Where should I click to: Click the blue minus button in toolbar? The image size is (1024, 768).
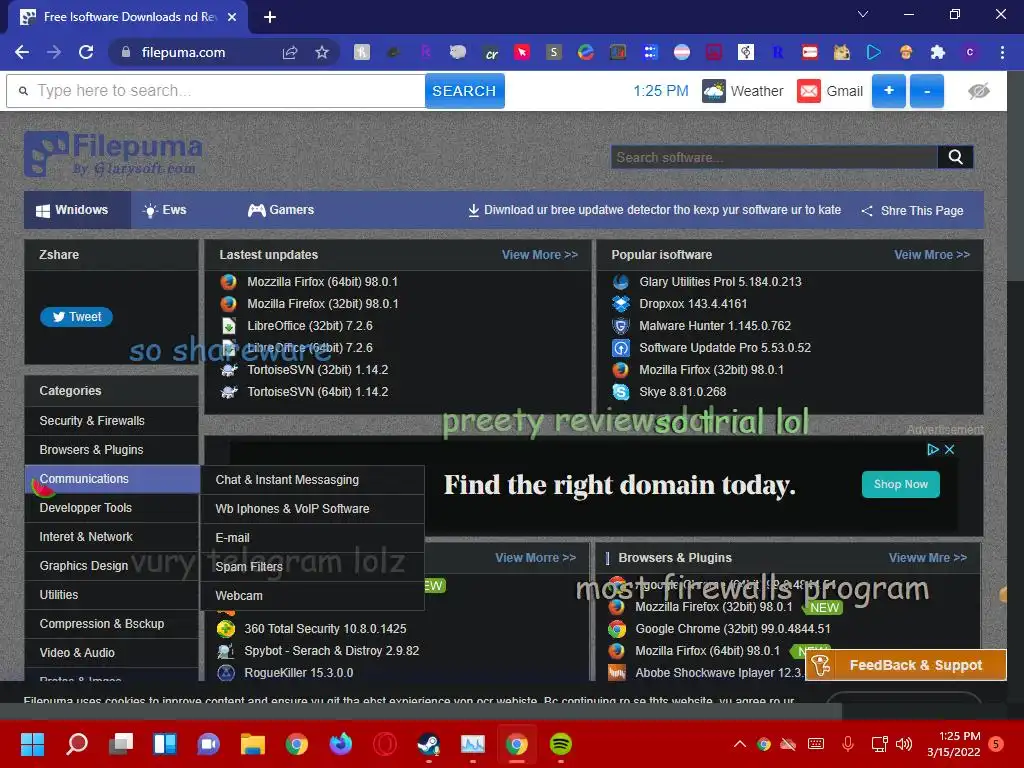(x=927, y=91)
